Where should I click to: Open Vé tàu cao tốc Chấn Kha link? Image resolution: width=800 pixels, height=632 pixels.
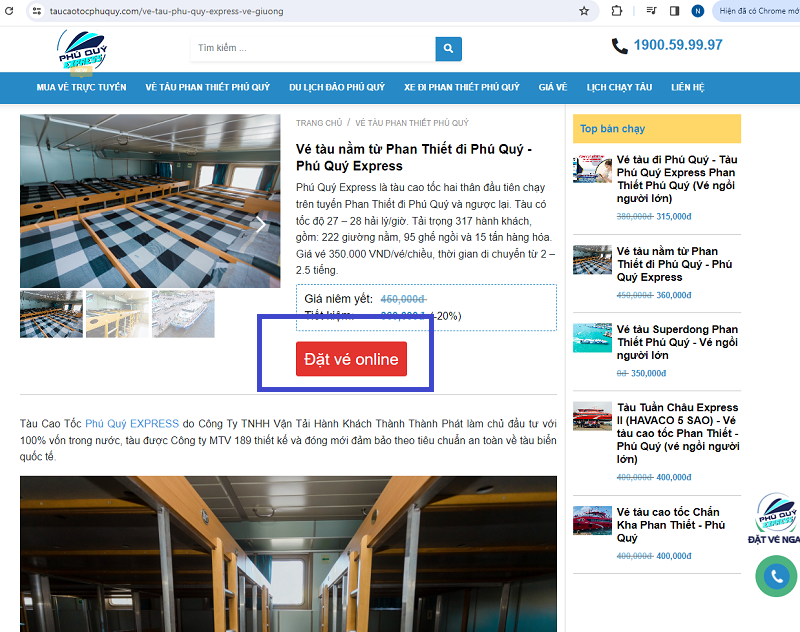[x=670, y=525]
